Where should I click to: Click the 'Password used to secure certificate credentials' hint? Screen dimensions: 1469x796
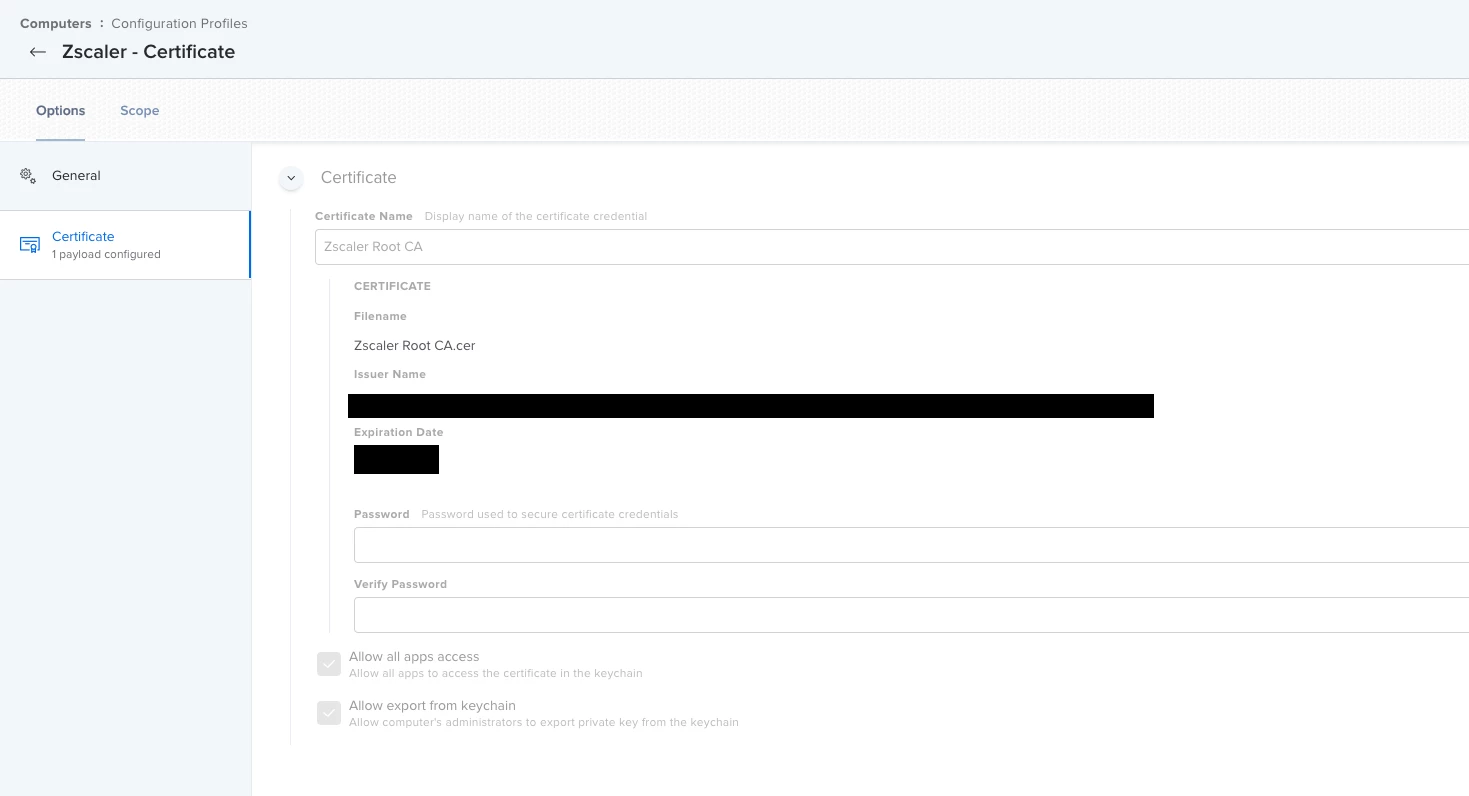tap(550, 514)
